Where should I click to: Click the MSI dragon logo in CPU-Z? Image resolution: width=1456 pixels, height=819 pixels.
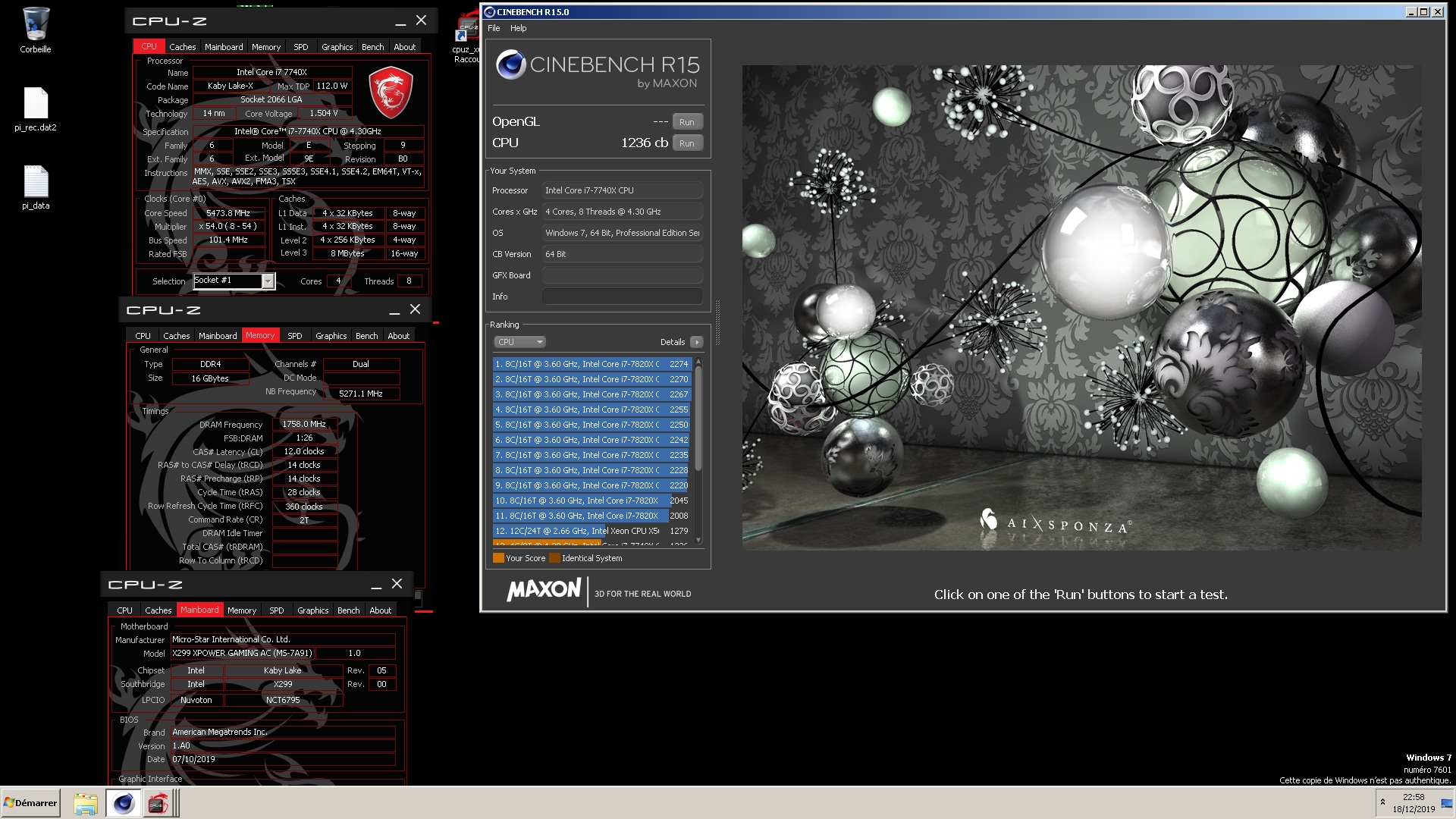click(x=391, y=93)
